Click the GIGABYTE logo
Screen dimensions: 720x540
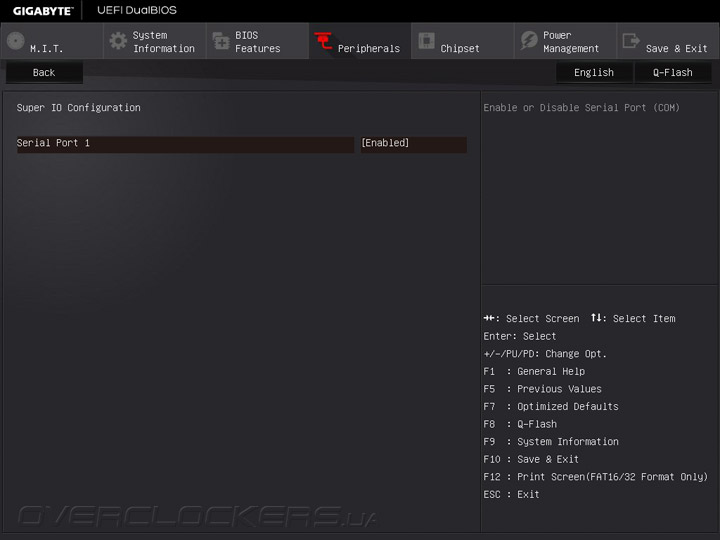pyautogui.click(x=43, y=11)
